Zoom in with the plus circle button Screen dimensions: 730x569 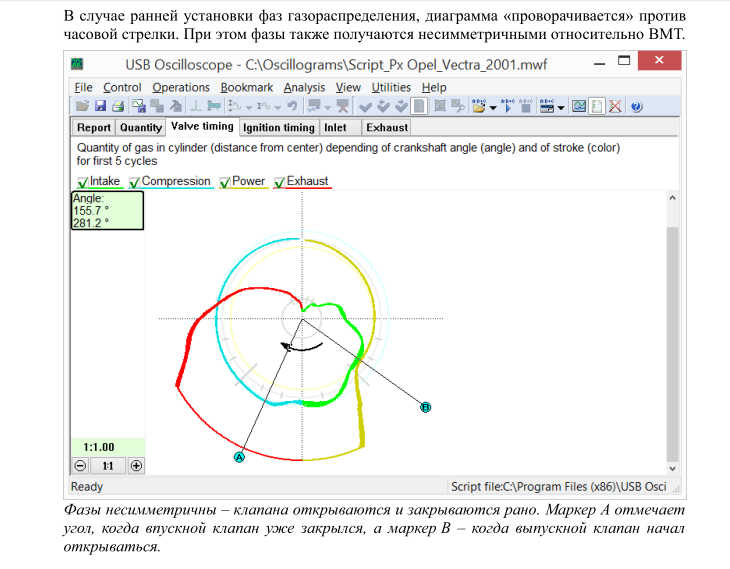click(x=136, y=466)
